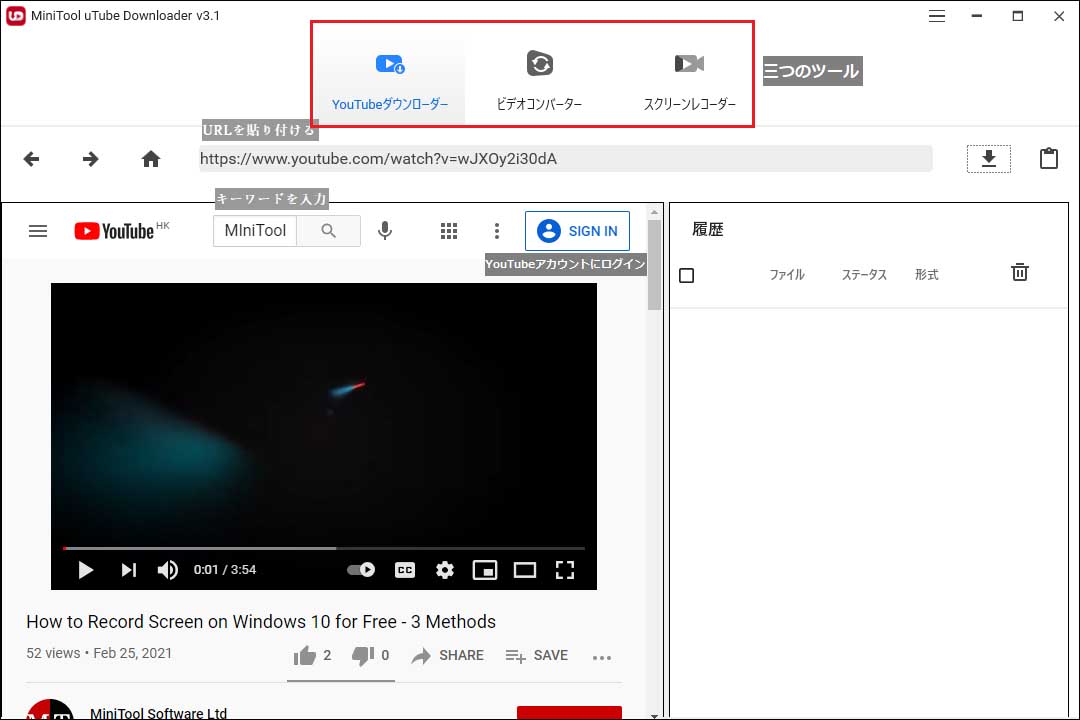Switch to the YouTubeダウンローダー tab
Image resolution: width=1080 pixels, height=720 pixels.
click(x=390, y=82)
